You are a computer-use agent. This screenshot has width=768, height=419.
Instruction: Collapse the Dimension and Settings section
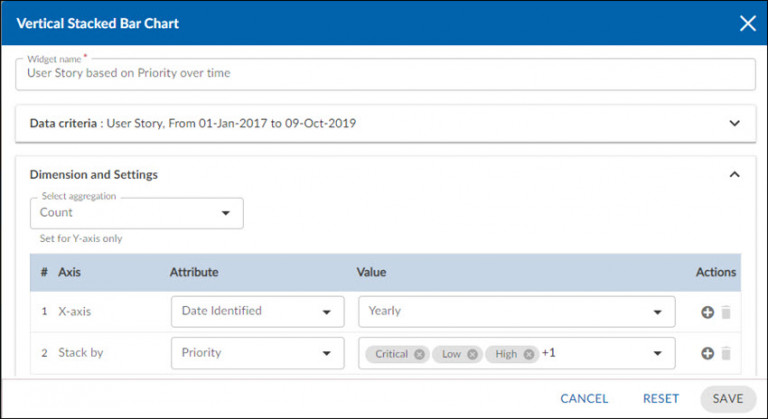pyautogui.click(x=735, y=174)
